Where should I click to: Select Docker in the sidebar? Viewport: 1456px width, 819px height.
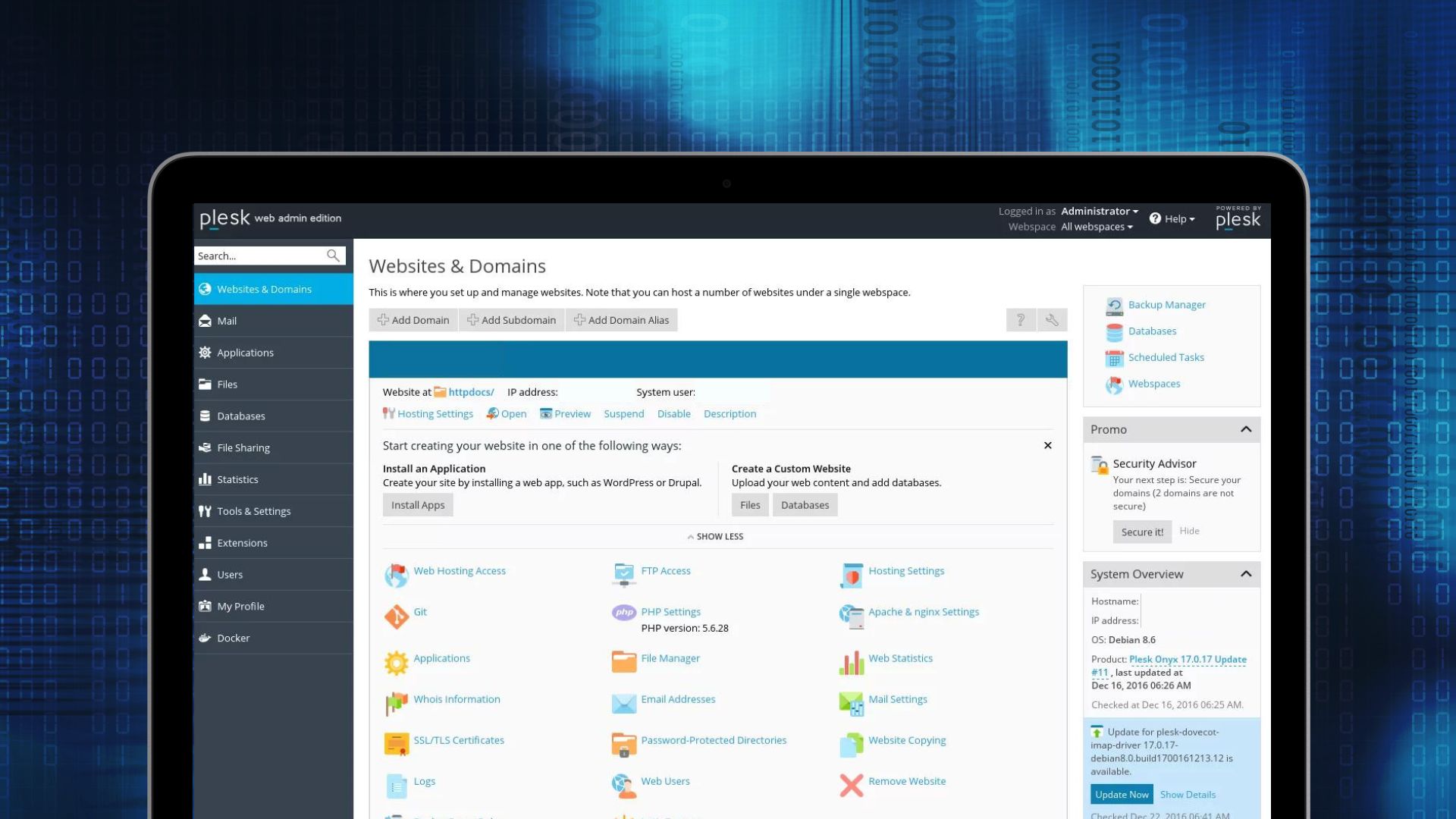pyautogui.click(x=233, y=638)
